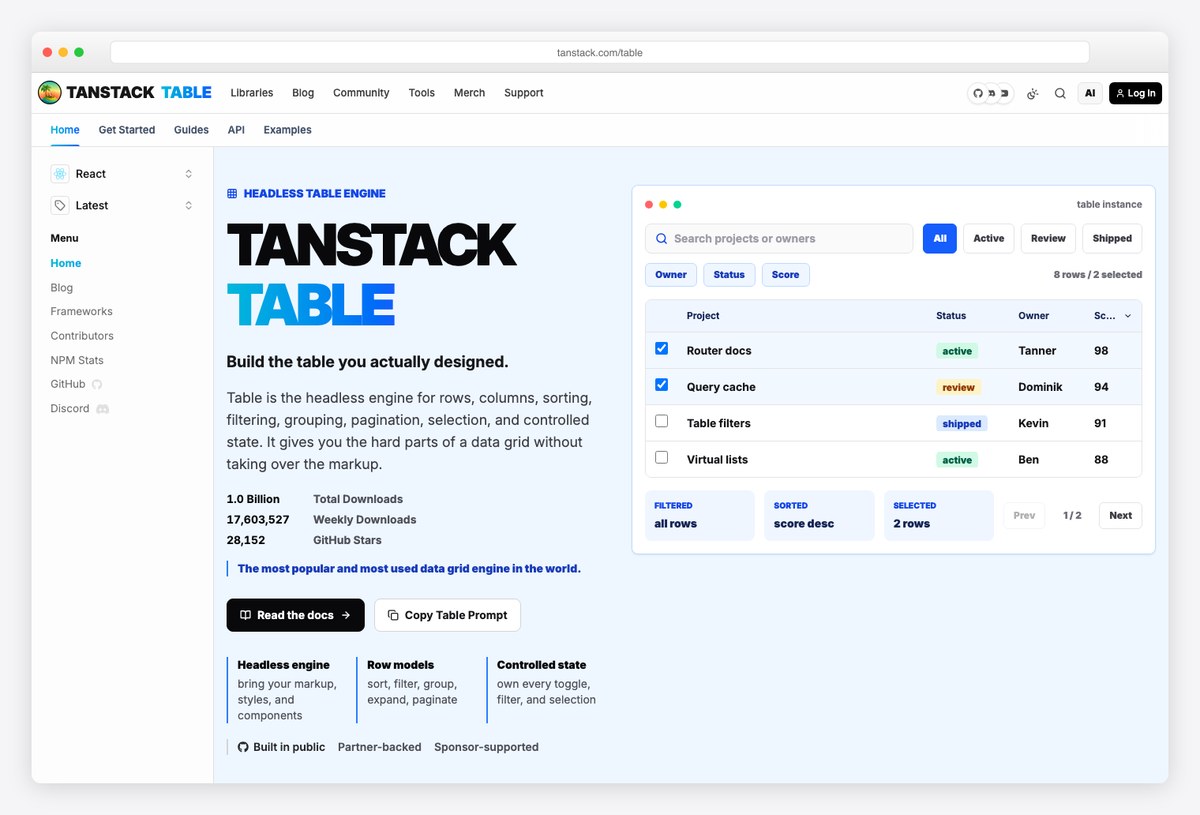This screenshot has width=1200, height=815.
Task: Click the Search projects or owners field
Action: click(779, 239)
